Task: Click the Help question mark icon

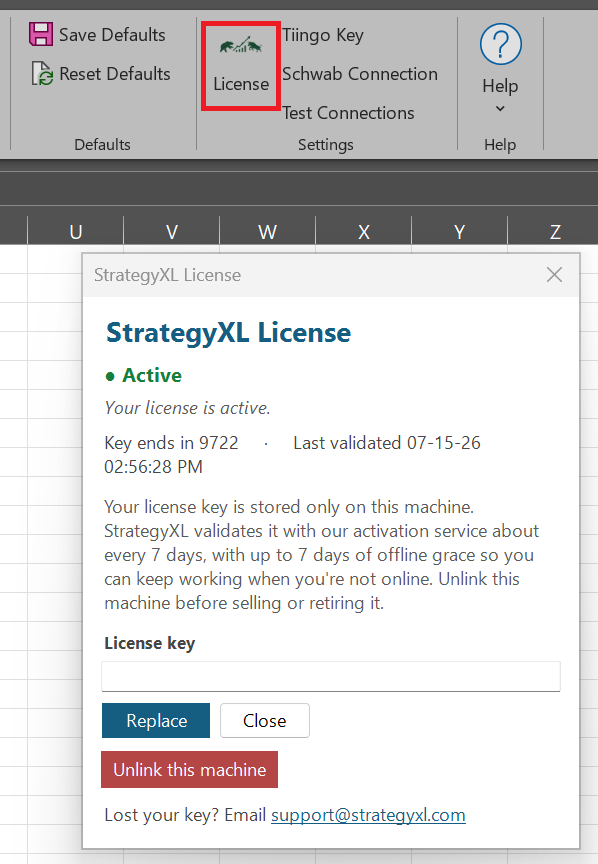Action: [x=500, y=44]
